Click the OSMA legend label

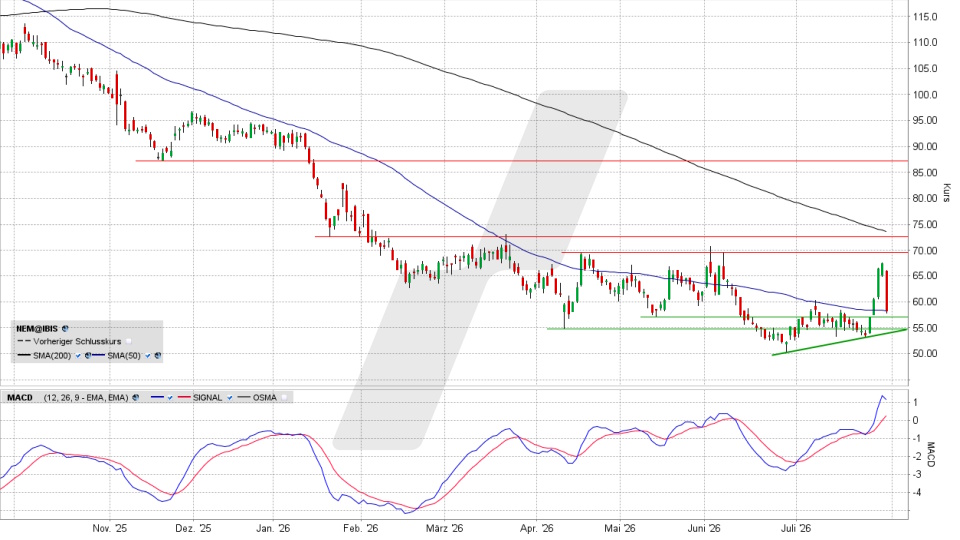tap(264, 397)
